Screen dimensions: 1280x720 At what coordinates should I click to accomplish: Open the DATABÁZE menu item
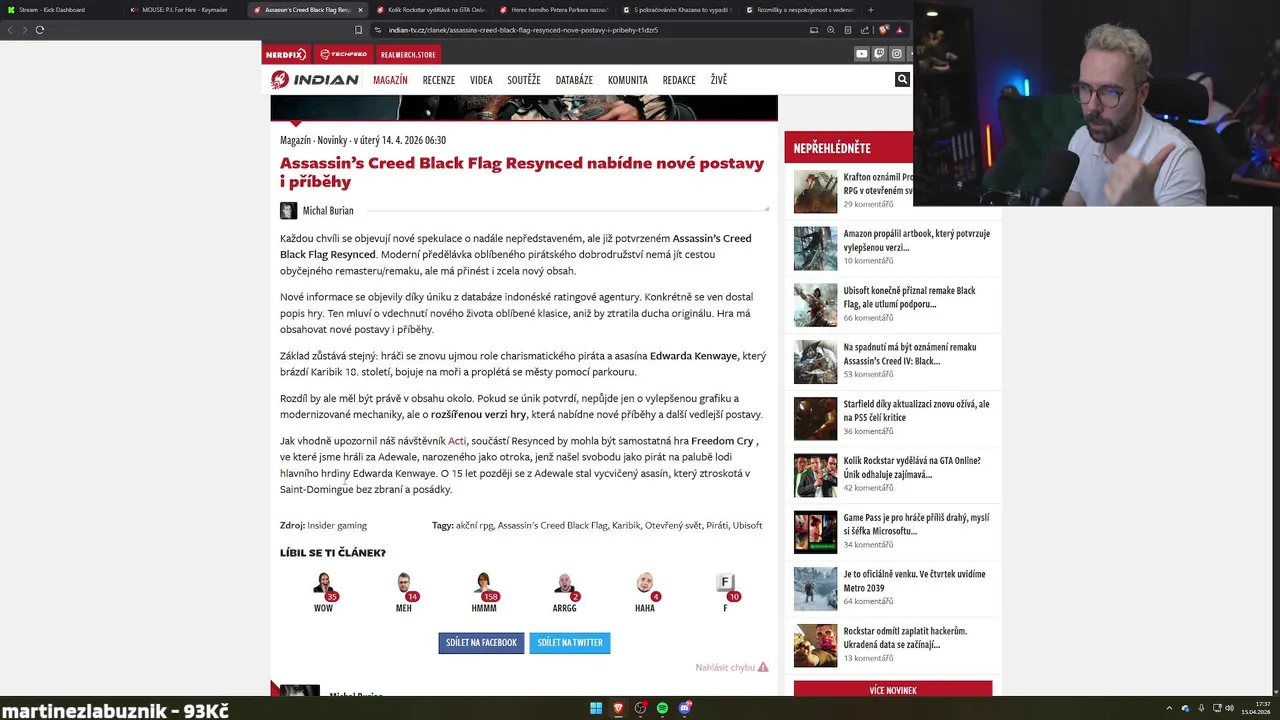point(574,80)
